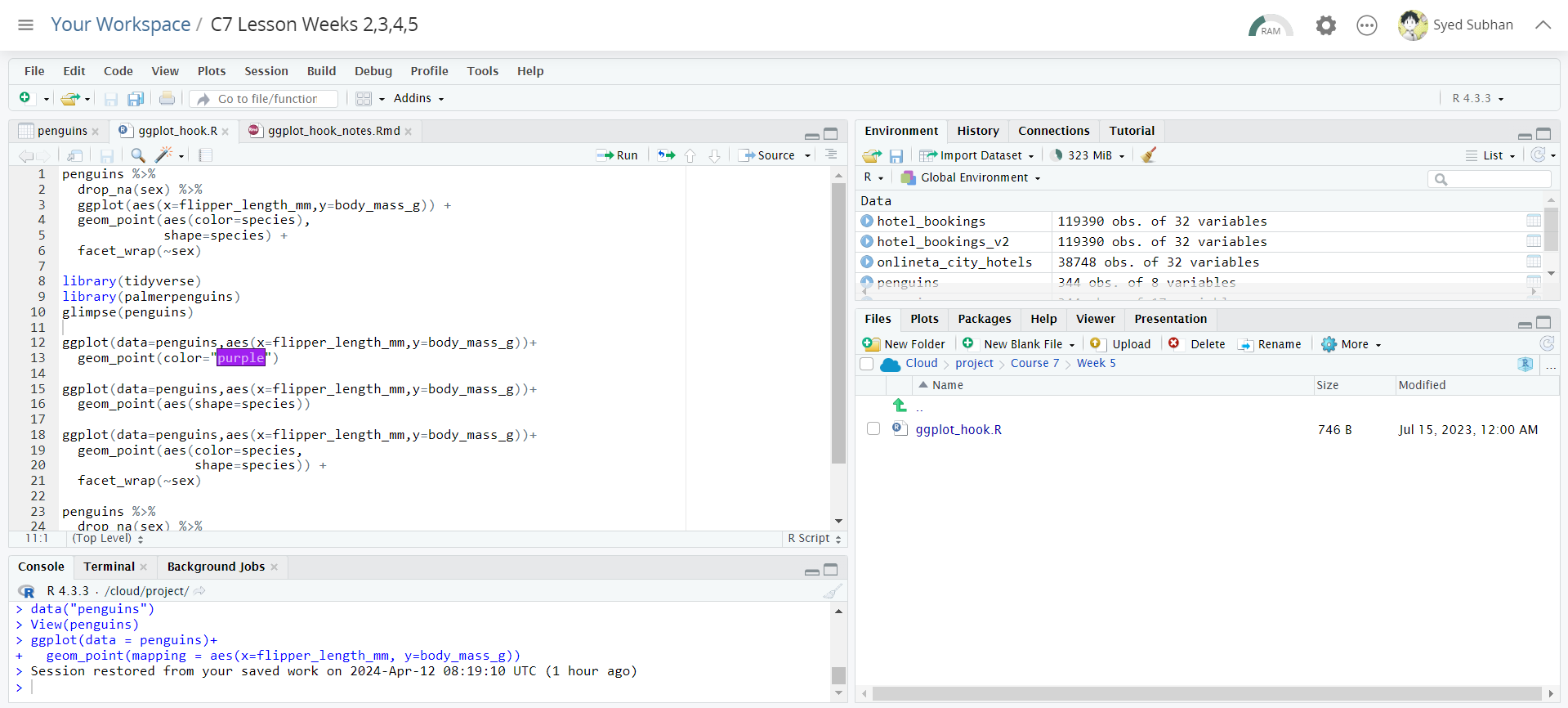Refresh the Environment pane
The image size is (1568, 708).
(1539, 155)
